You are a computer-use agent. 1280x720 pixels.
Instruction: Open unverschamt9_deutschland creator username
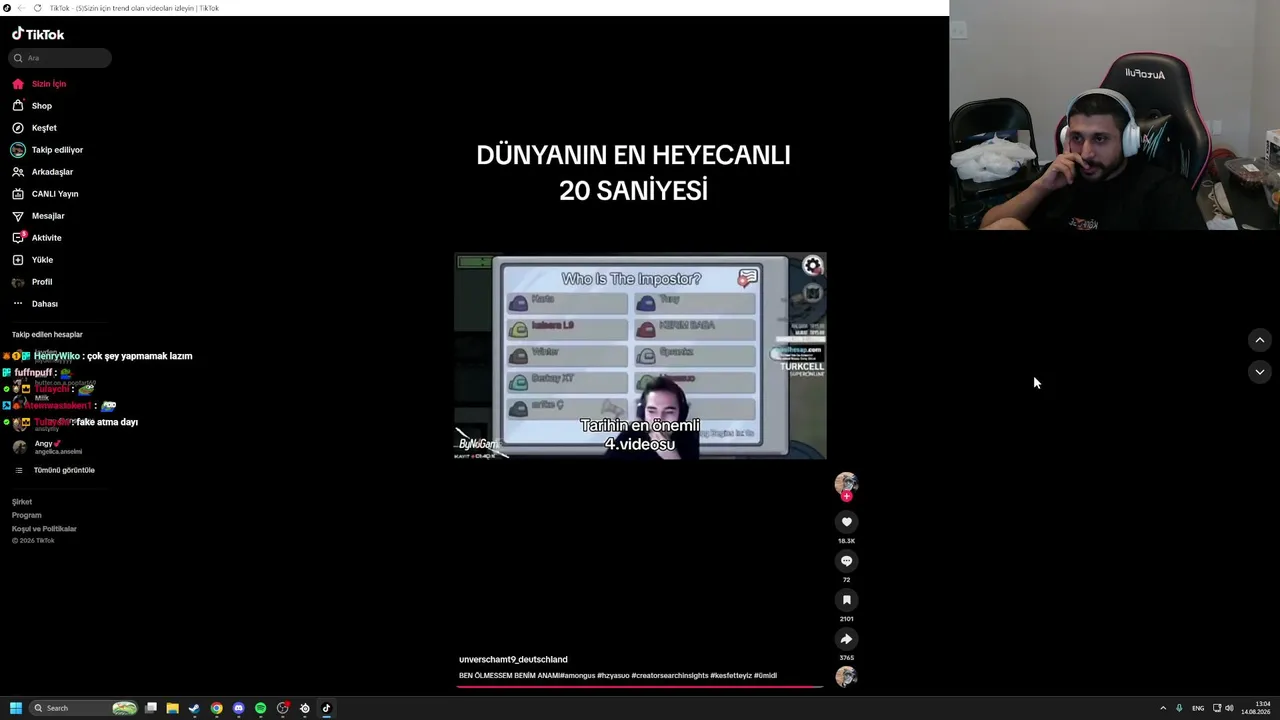pos(513,660)
